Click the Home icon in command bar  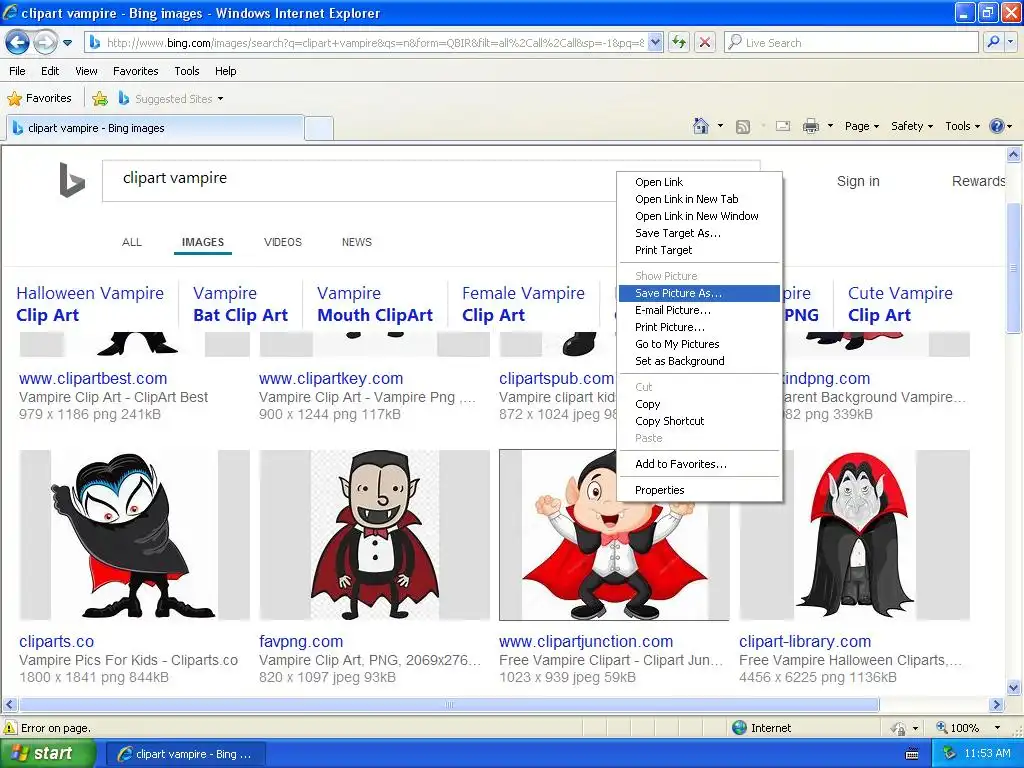701,126
